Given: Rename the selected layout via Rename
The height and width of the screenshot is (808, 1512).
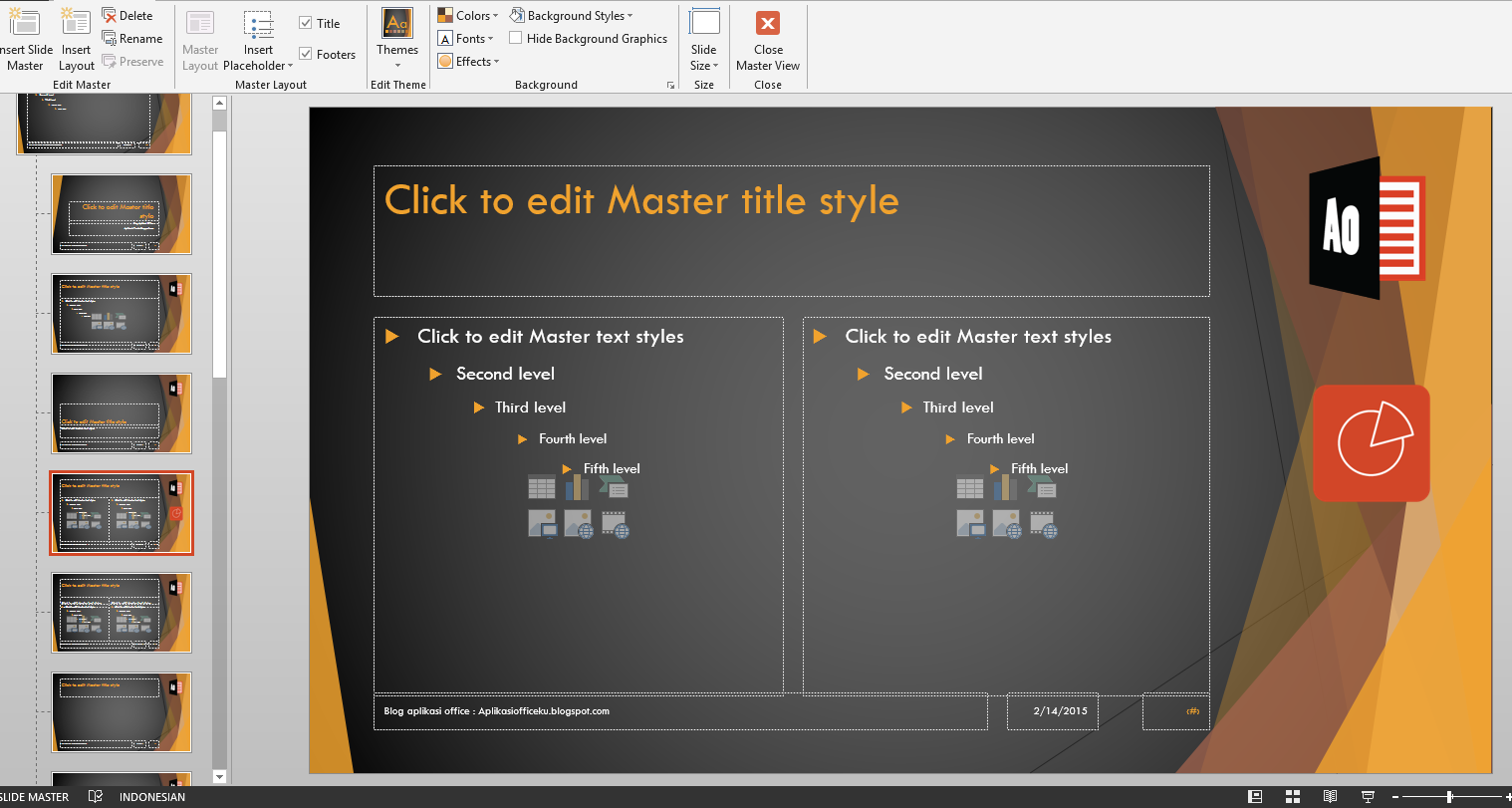Looking at the screenshot, I should (132, 39).
